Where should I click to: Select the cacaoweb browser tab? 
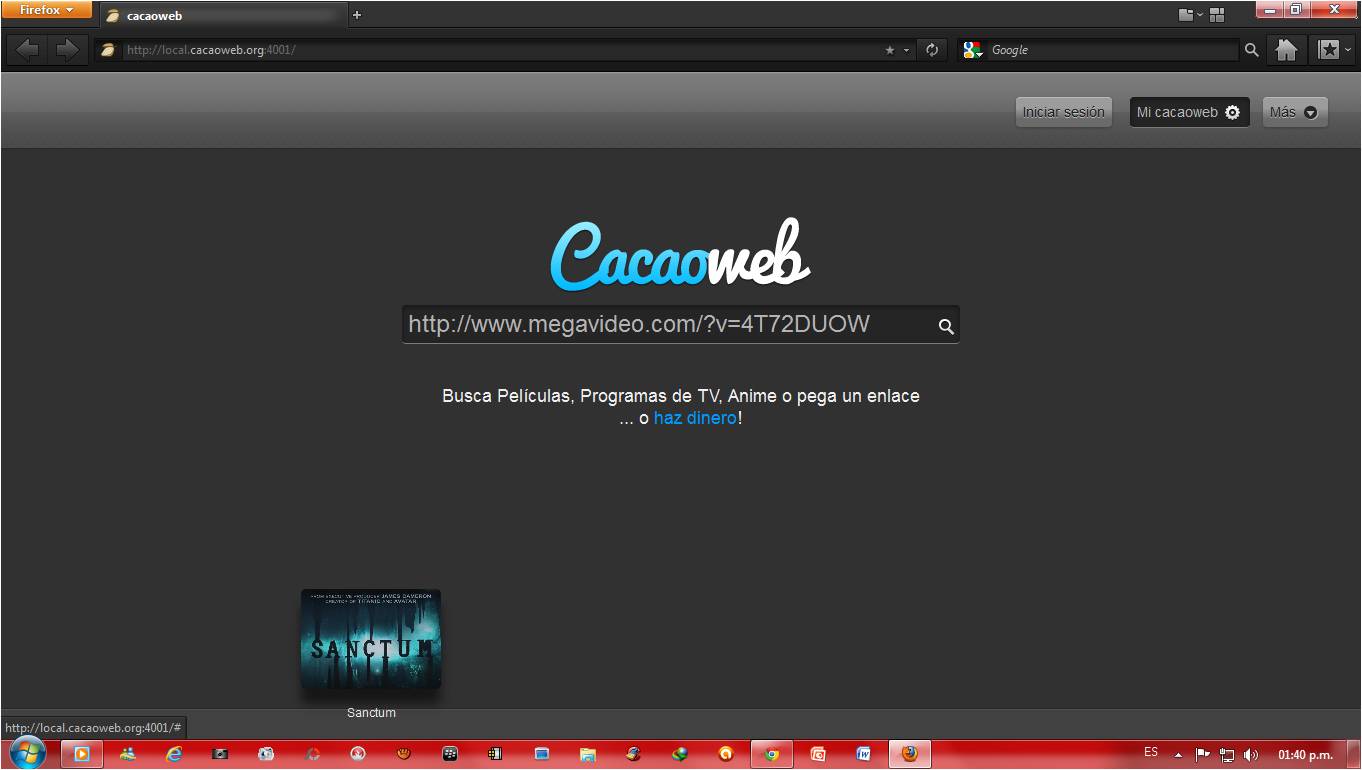coord(222,15)
